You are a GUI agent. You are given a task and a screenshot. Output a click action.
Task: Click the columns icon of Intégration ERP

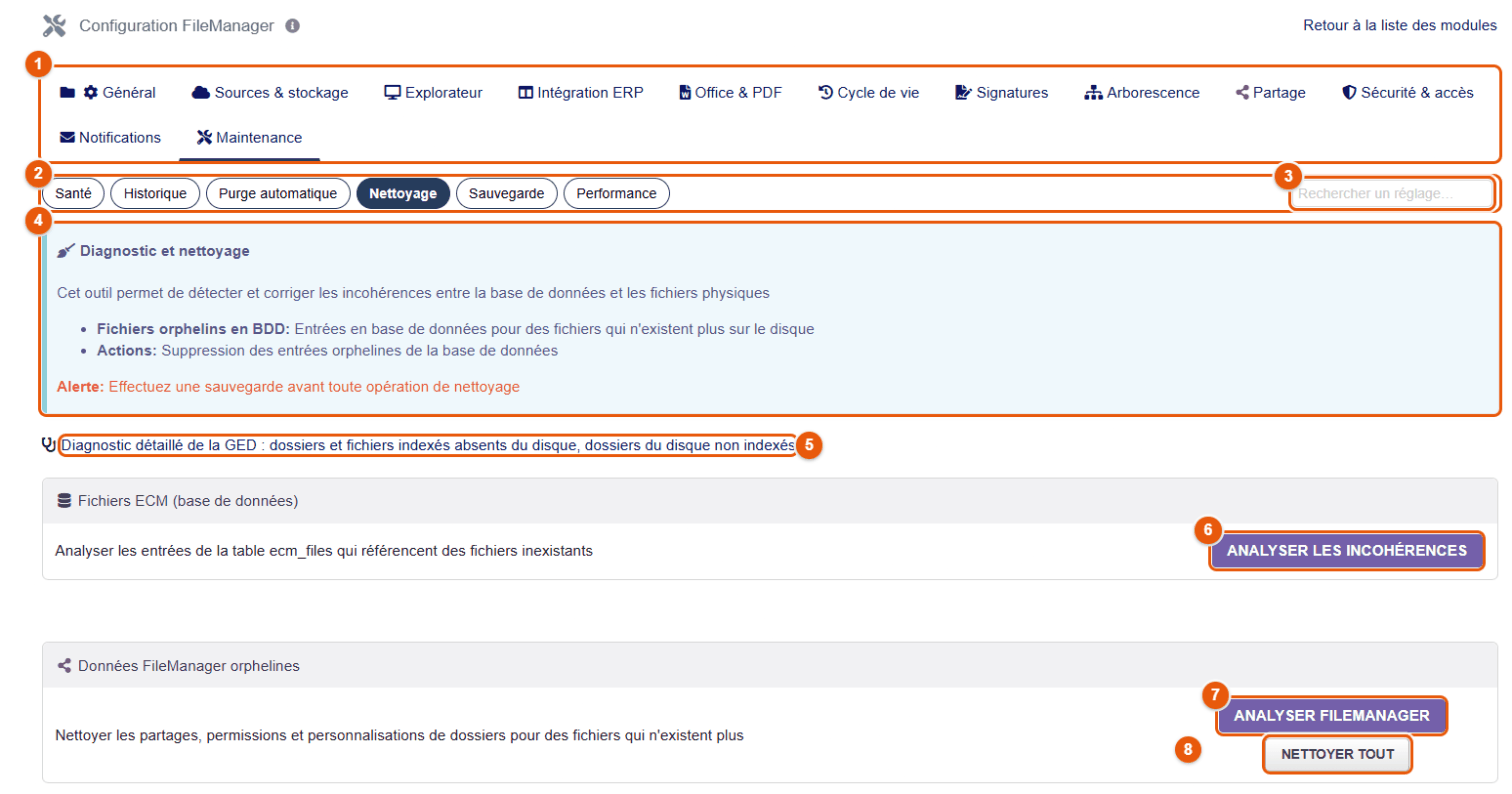click(526, 93)
